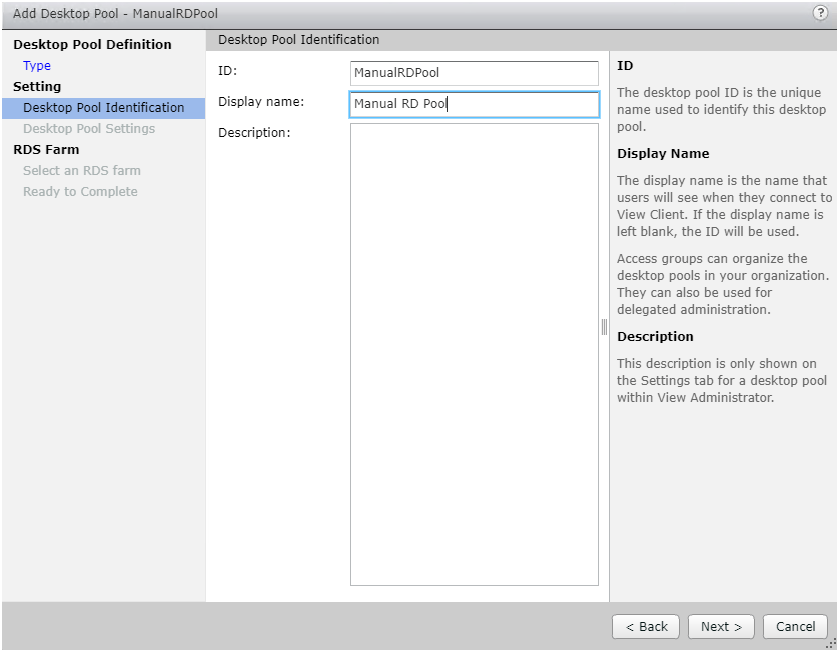Viewport: 840px width, 651px height.
Task: Click the Back button
Action: 646,626
